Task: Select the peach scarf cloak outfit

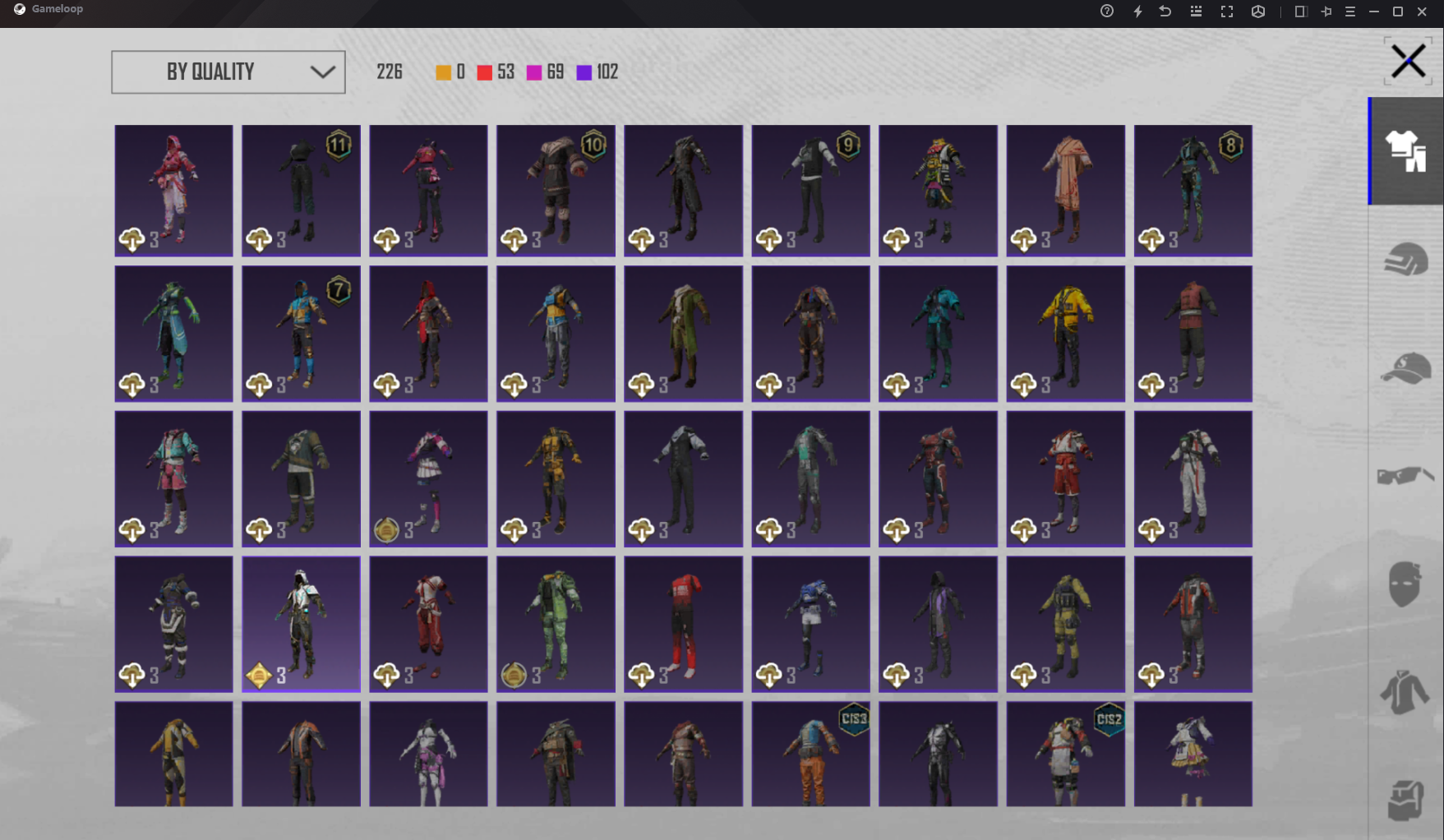Action: point(1066,191)
